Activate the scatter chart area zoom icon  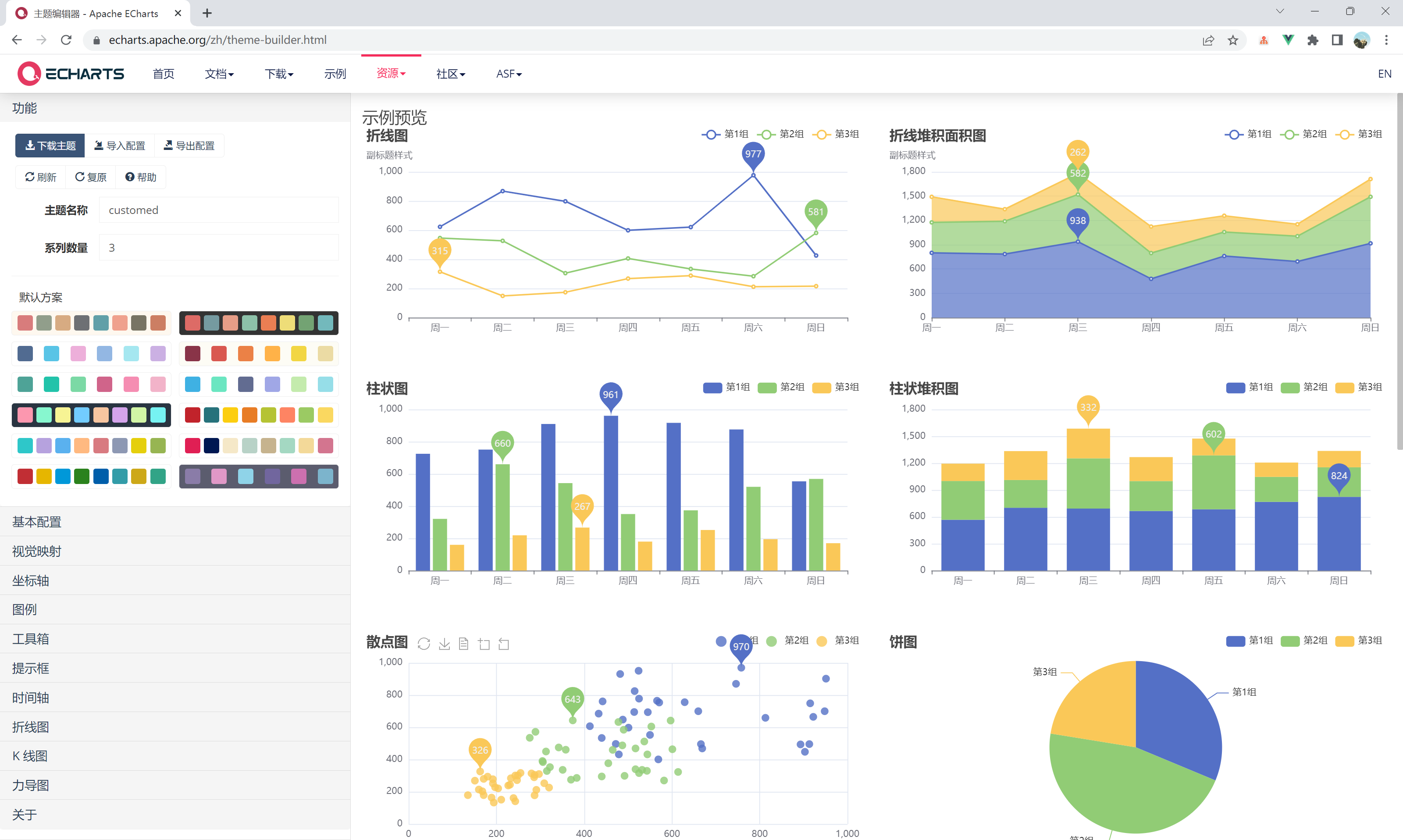pyautogui.click(x=484, y=644)
